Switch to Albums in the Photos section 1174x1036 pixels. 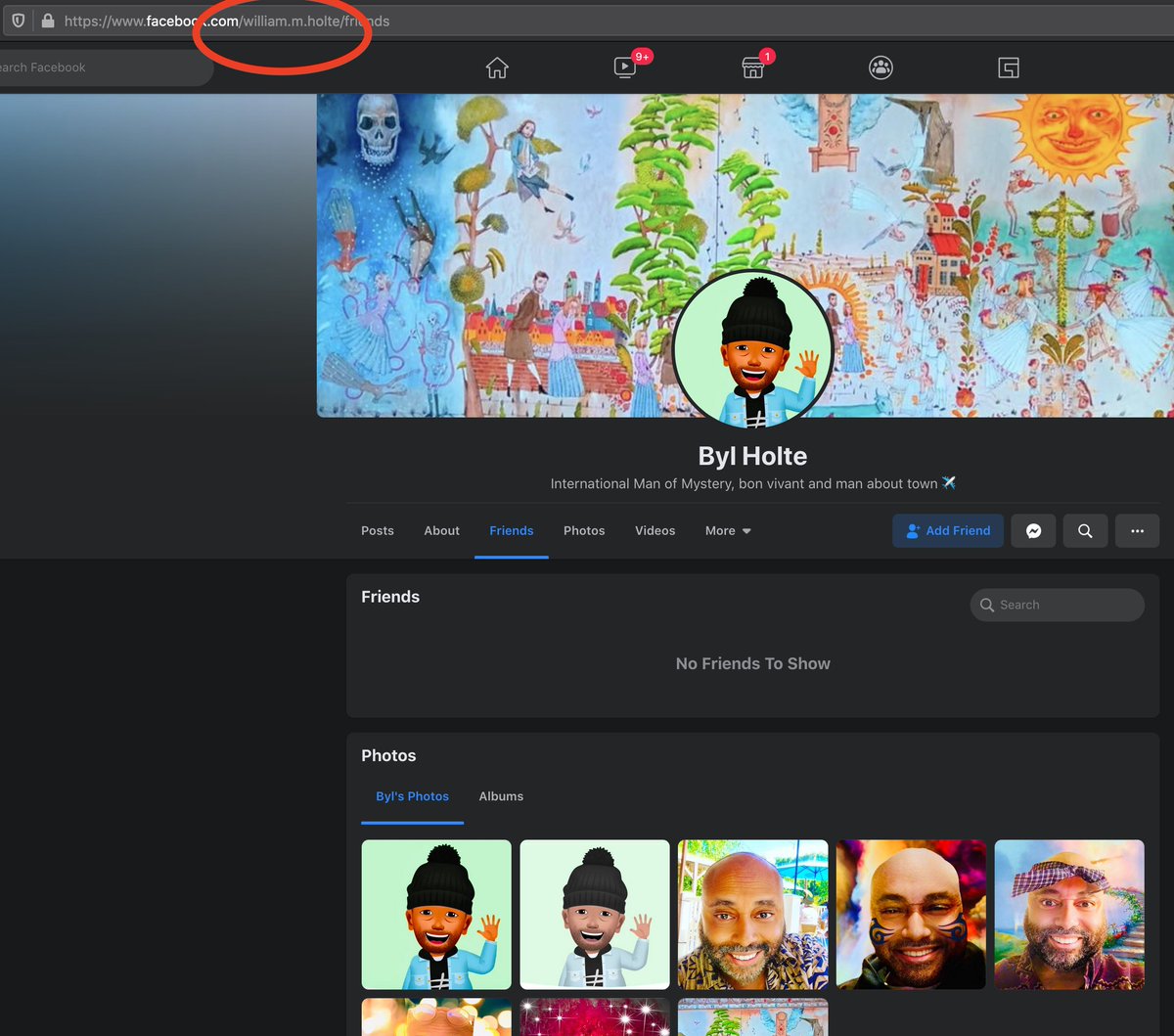click(501, 795)
